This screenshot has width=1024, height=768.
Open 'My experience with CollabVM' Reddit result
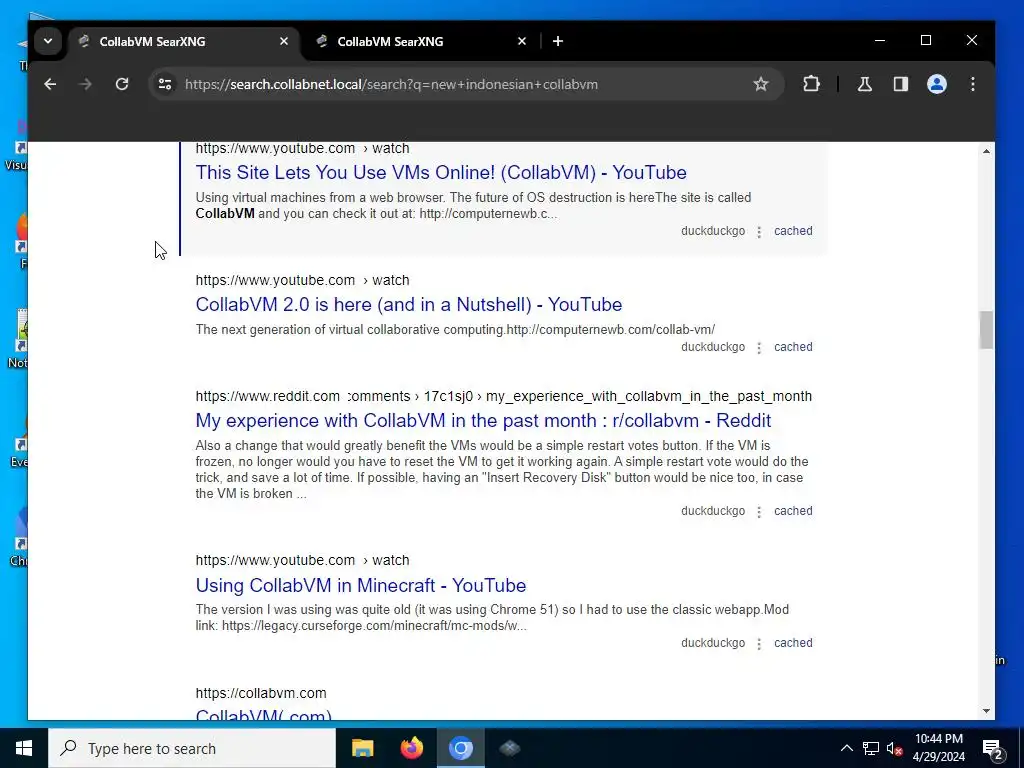483,421
